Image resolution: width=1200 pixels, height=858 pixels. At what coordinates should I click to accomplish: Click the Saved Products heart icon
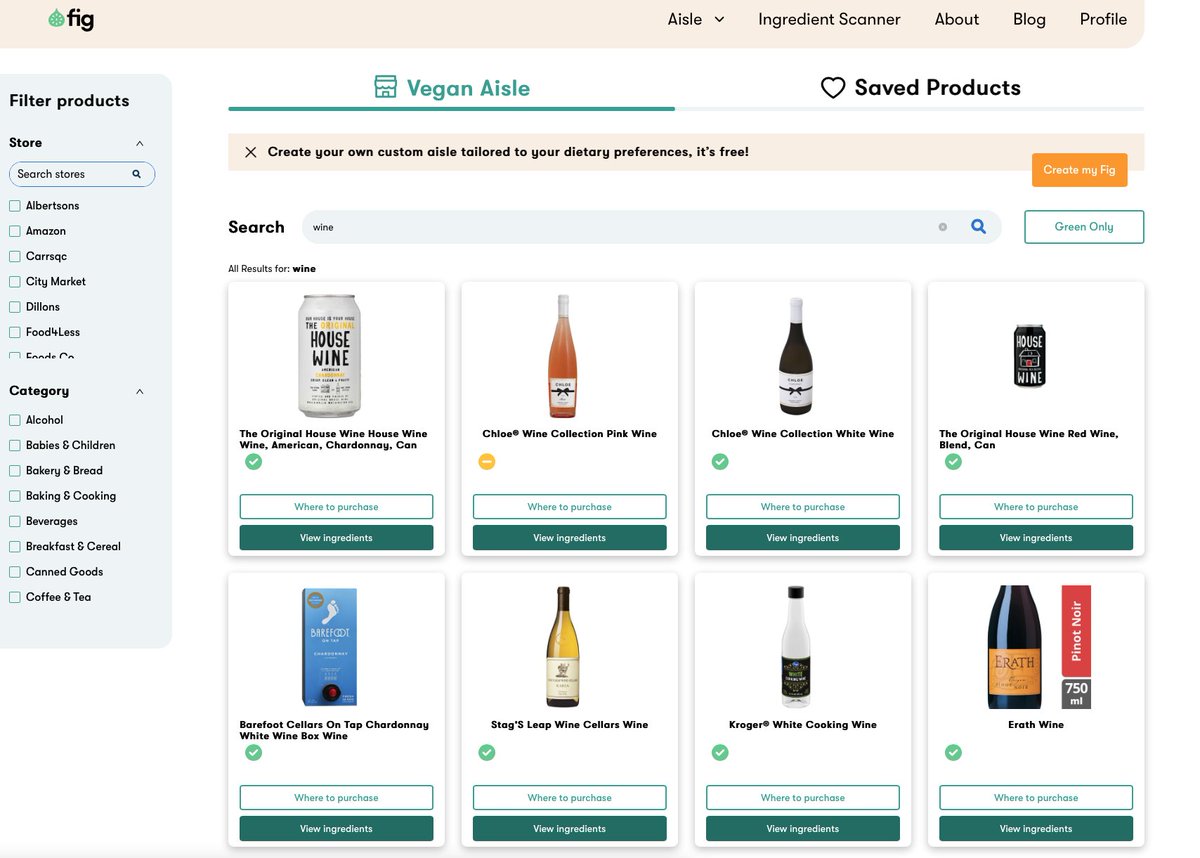click(833, 88)
